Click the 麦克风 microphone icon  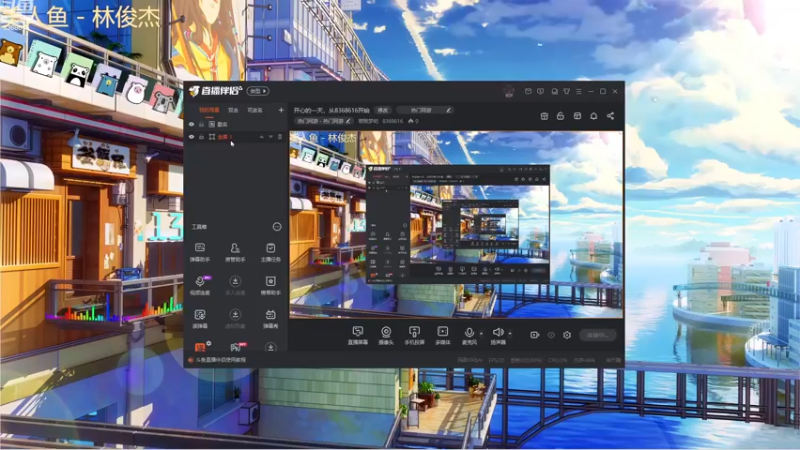(x=469, y=335)
